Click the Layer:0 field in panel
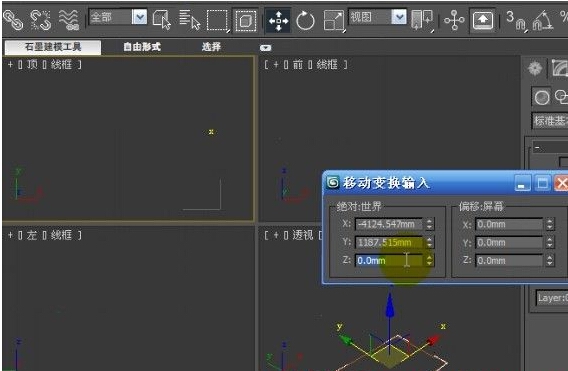 tap(552, 298)
